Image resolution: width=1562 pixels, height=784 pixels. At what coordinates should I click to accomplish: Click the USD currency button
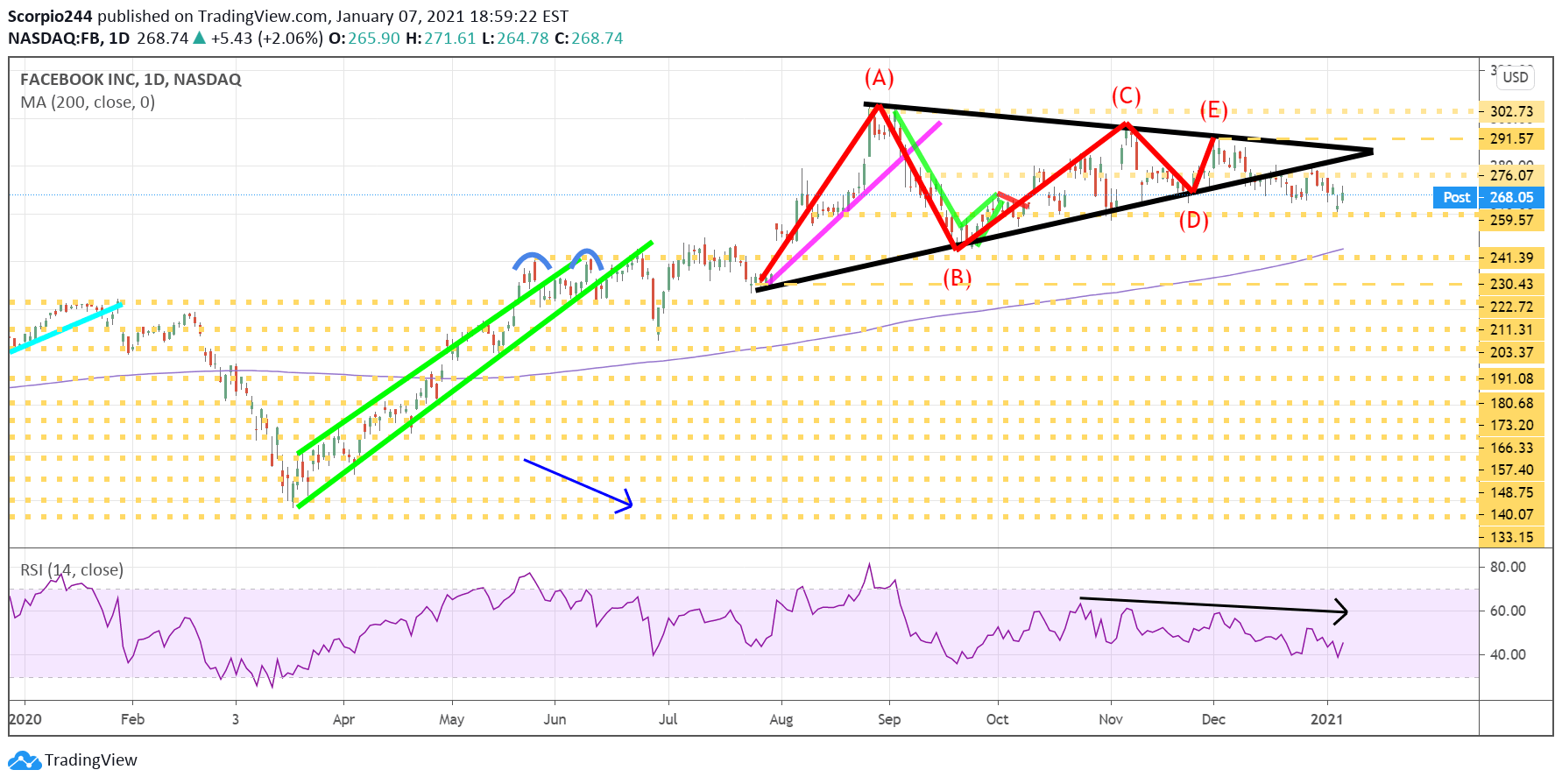click(1515, 77)
